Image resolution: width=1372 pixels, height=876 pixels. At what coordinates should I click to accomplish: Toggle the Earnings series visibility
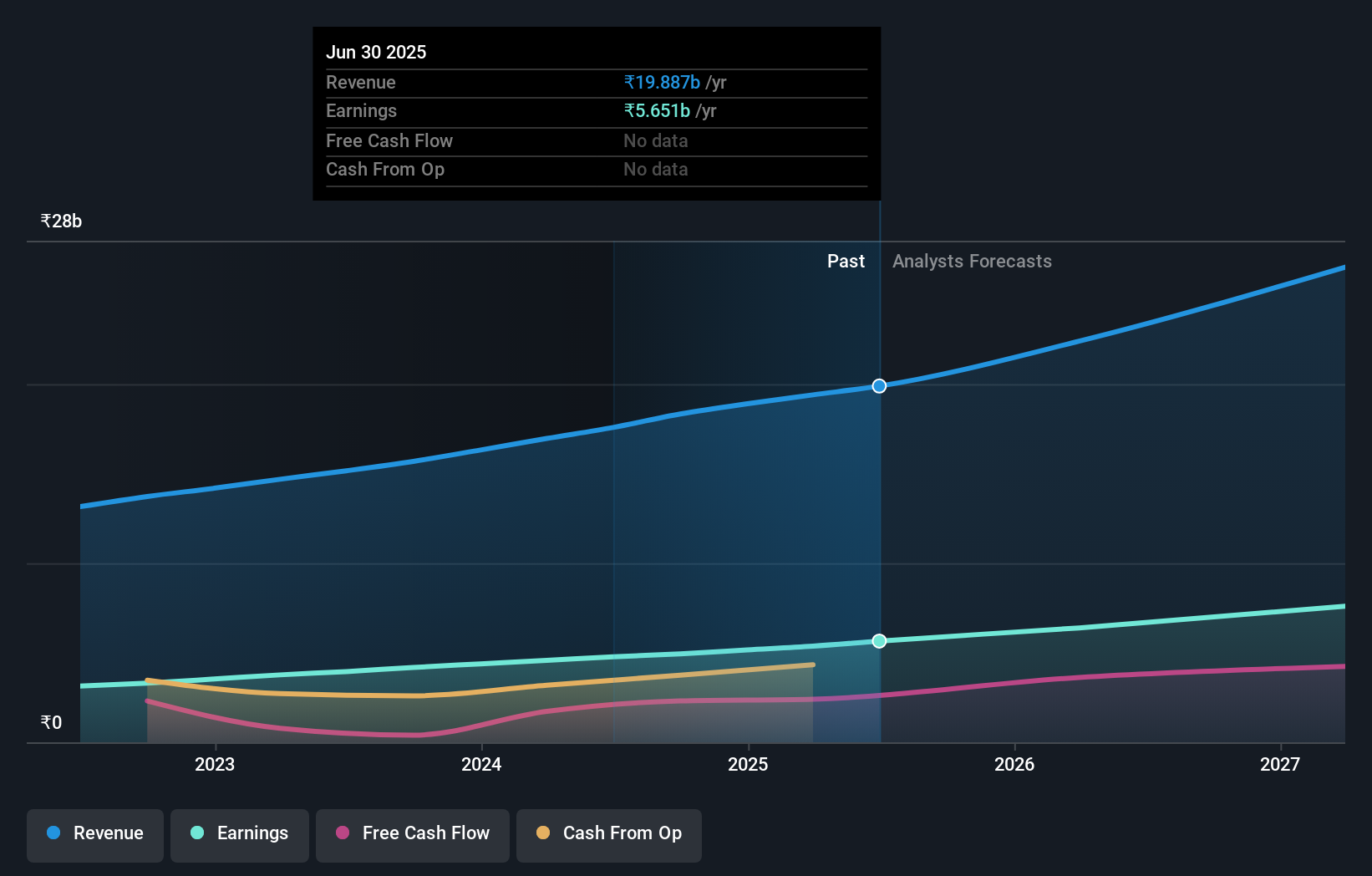[x=240, y=833]
